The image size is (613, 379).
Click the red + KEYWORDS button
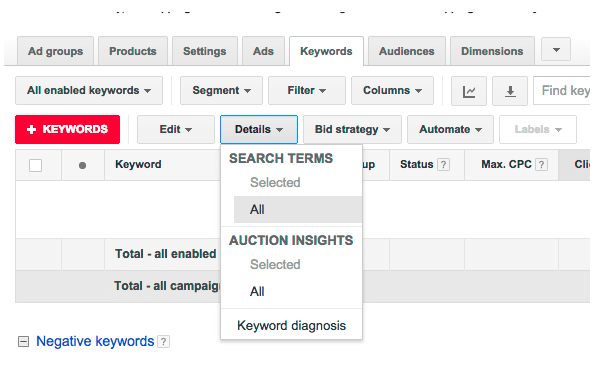click(68, 129)
